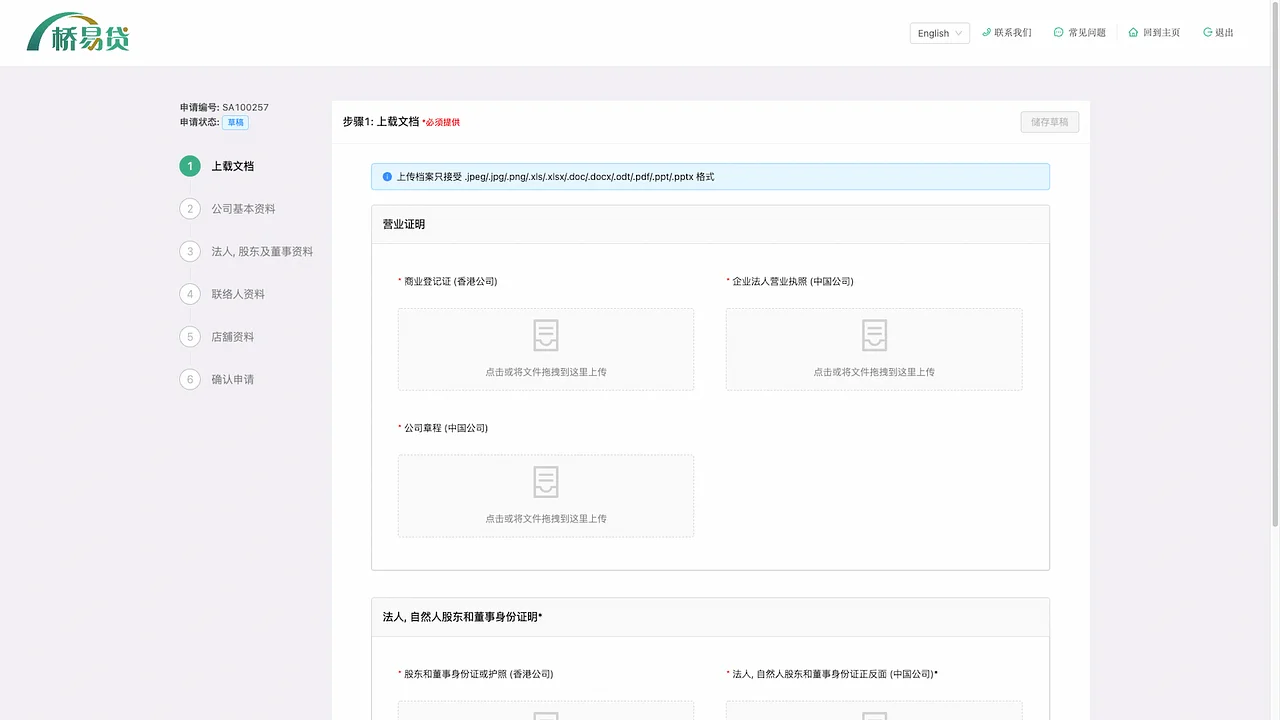Click the 草稿 status badge
This screenshot has height=720, width=1280.
(235, 121)
